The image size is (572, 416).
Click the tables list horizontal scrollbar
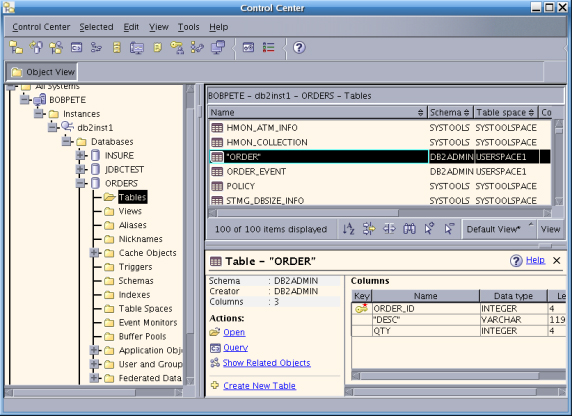(x=379, y=212)
